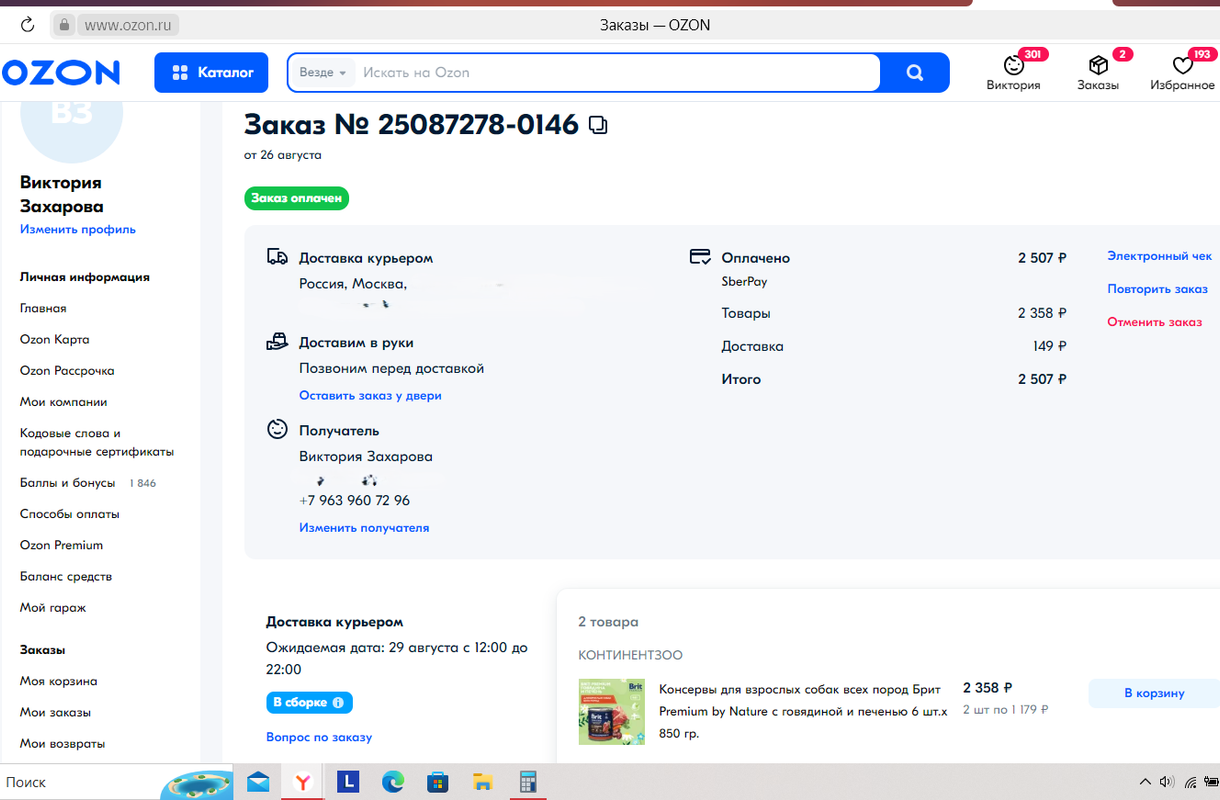
Task: Click the lock icon in the address bar
Action: tap(63, 25)
